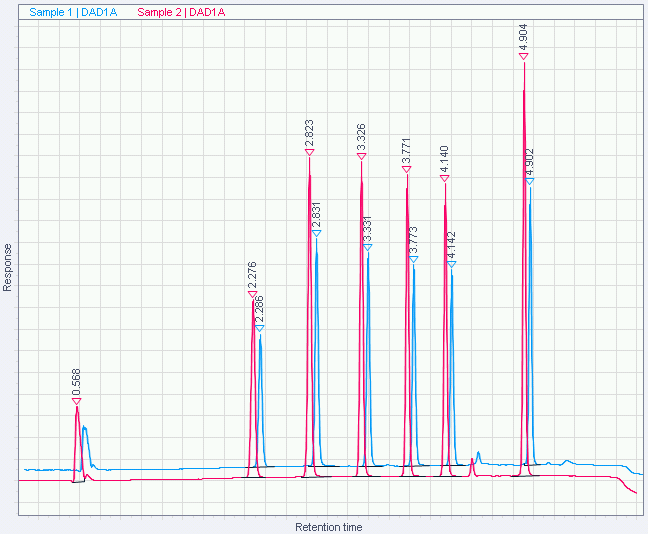Click the blue peak marker at 3.331
This screenshot has width=648, height=534.
tap(368, 247)
